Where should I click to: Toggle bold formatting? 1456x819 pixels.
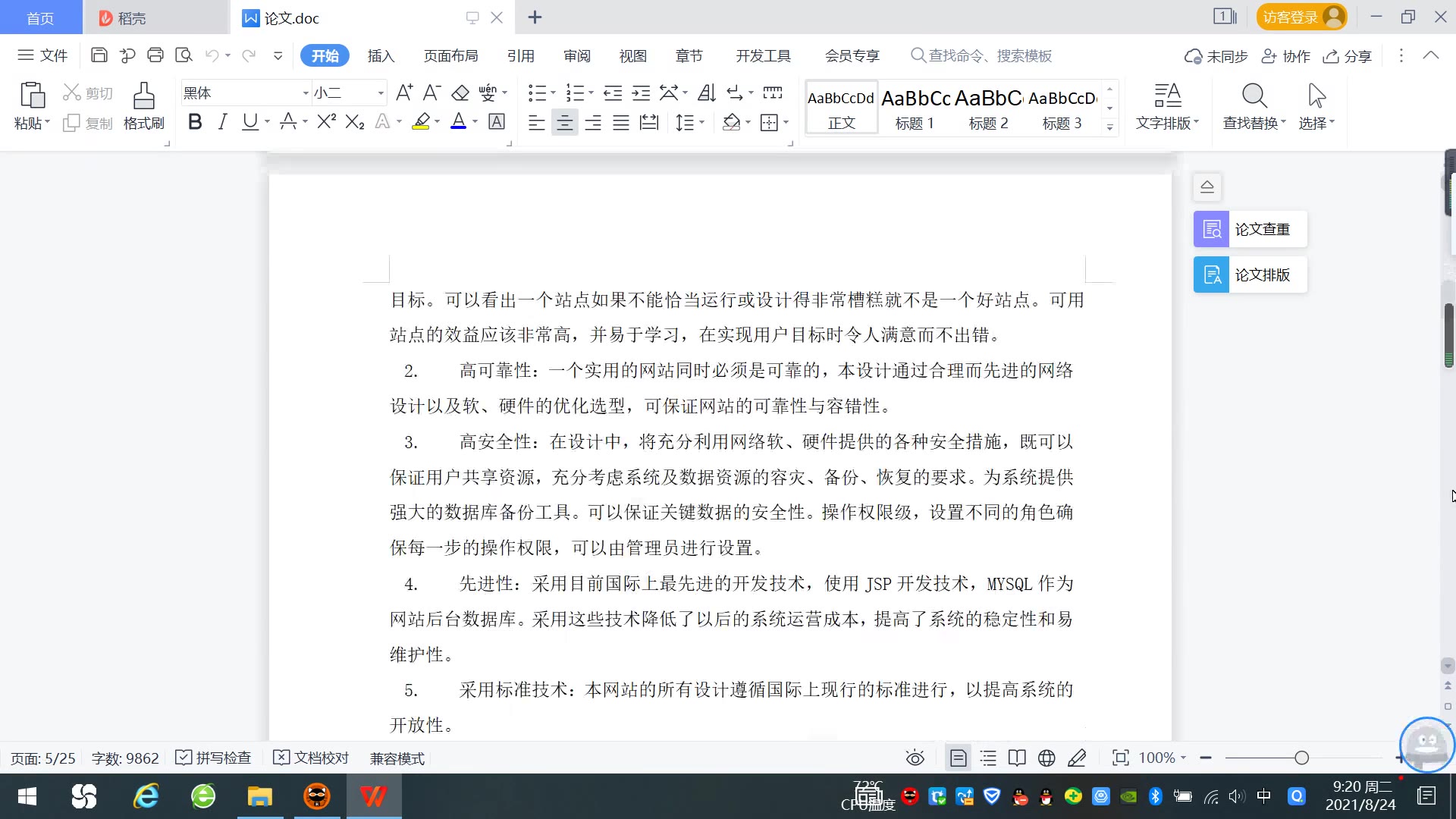(195, 121)
